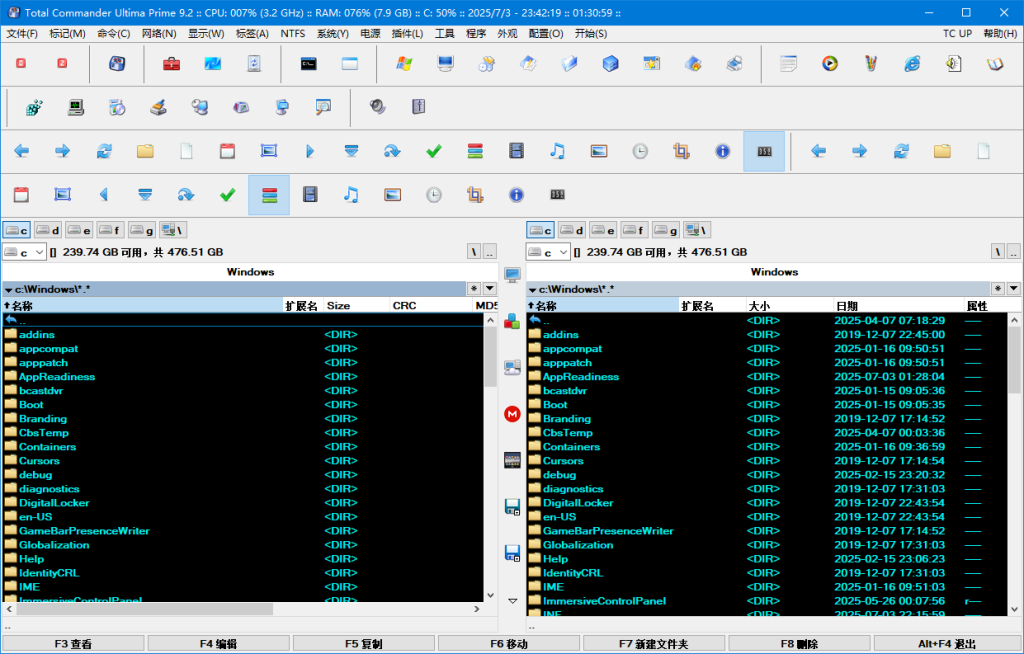The width and height of the screenshot is (1024, 654).
Task: Launch the command prompt icon
Action: pos(309,63)
